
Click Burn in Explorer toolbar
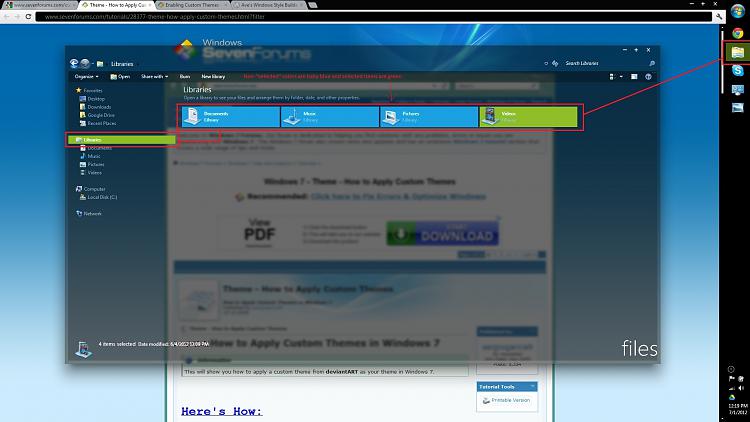click(x=185, y=77)
